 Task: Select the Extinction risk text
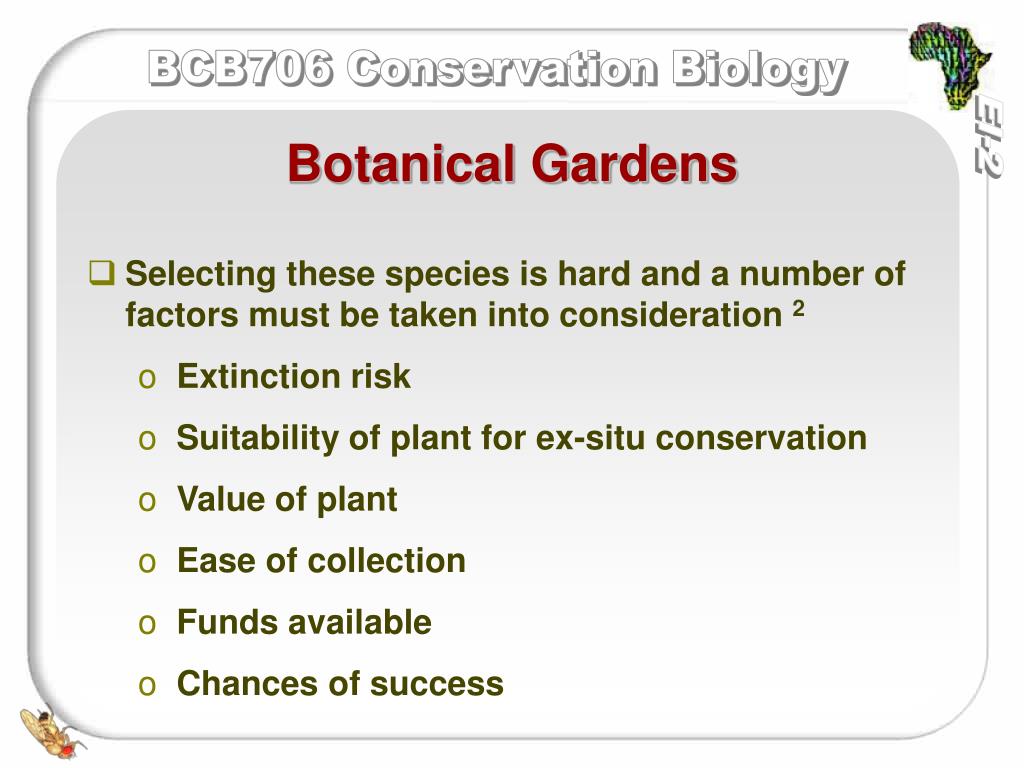[294, 376]
